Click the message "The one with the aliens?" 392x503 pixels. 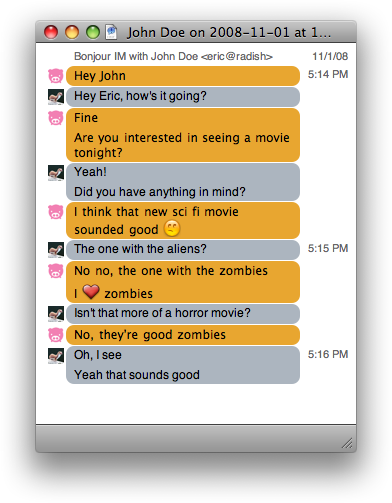tap(183, 250)
